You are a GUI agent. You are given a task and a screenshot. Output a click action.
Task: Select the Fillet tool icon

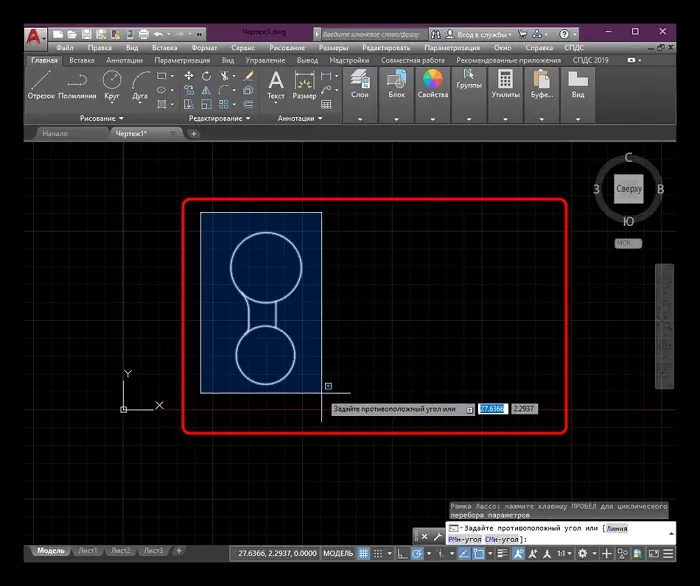click(224, 91)
